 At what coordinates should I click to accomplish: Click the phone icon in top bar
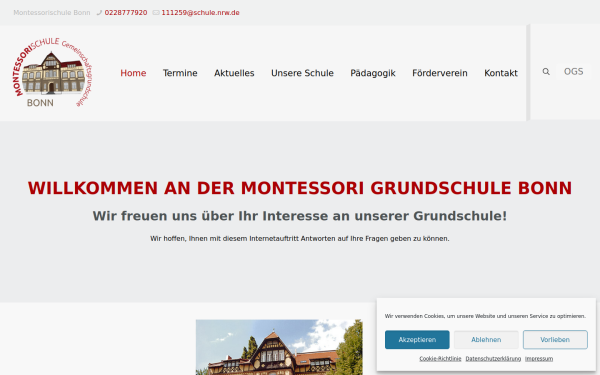click(x=99, y=13)
